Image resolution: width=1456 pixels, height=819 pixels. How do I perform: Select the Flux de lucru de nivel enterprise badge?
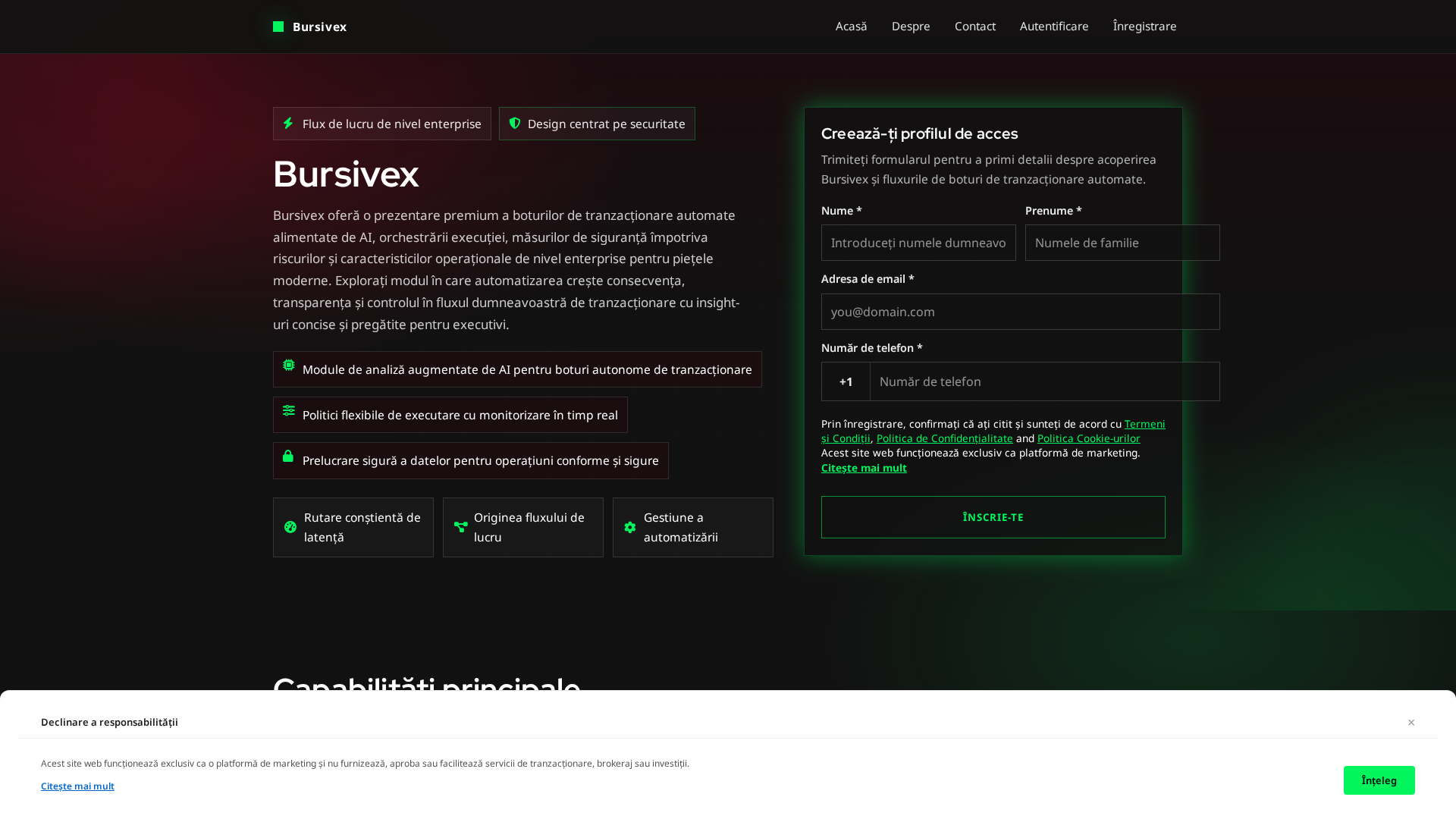[382, 124]
